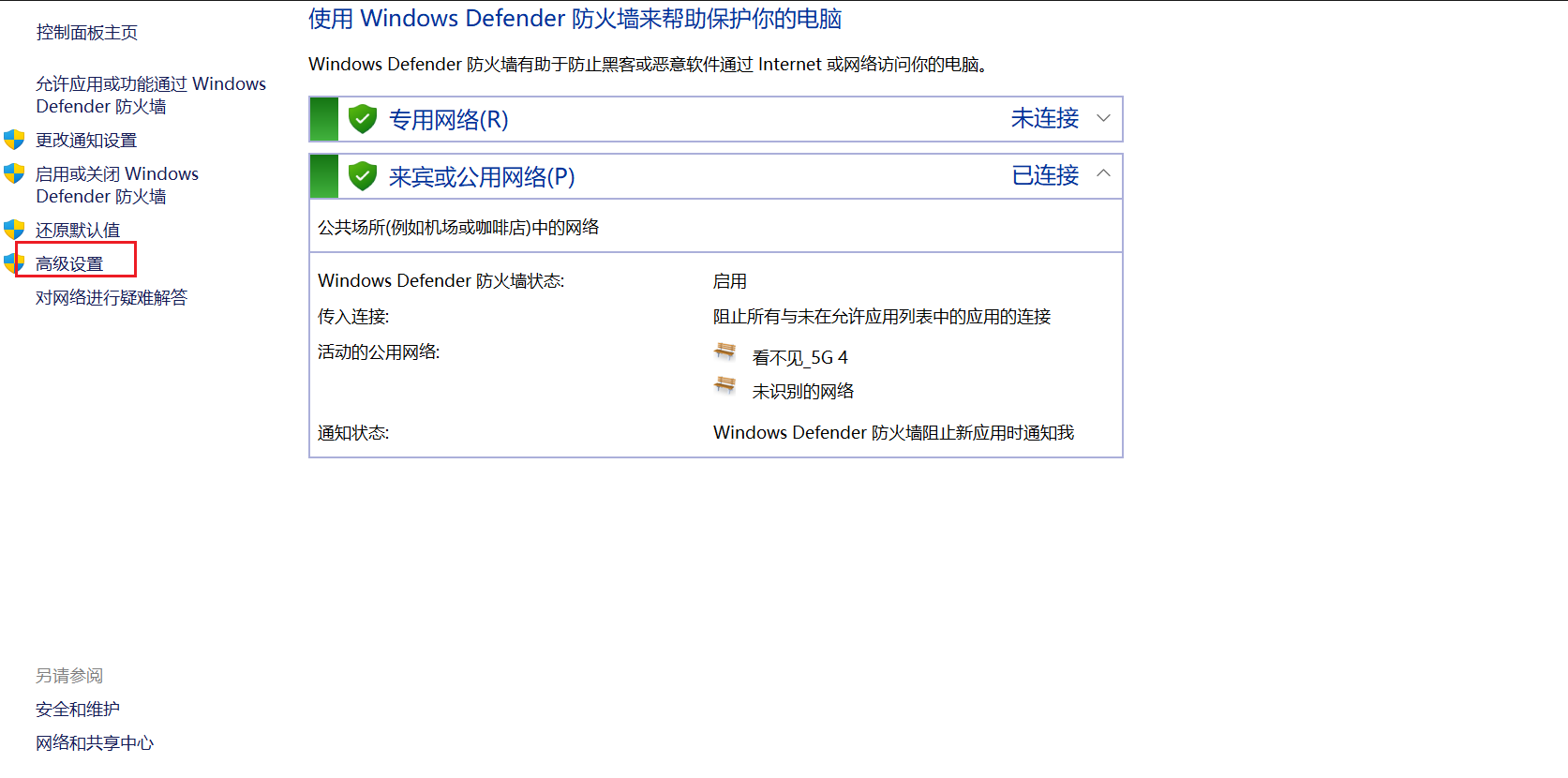1568x778 pixels.
Task: Click the shield icon beside 启用或关闭 Windows Defender 防火墙
Action: 14,173
